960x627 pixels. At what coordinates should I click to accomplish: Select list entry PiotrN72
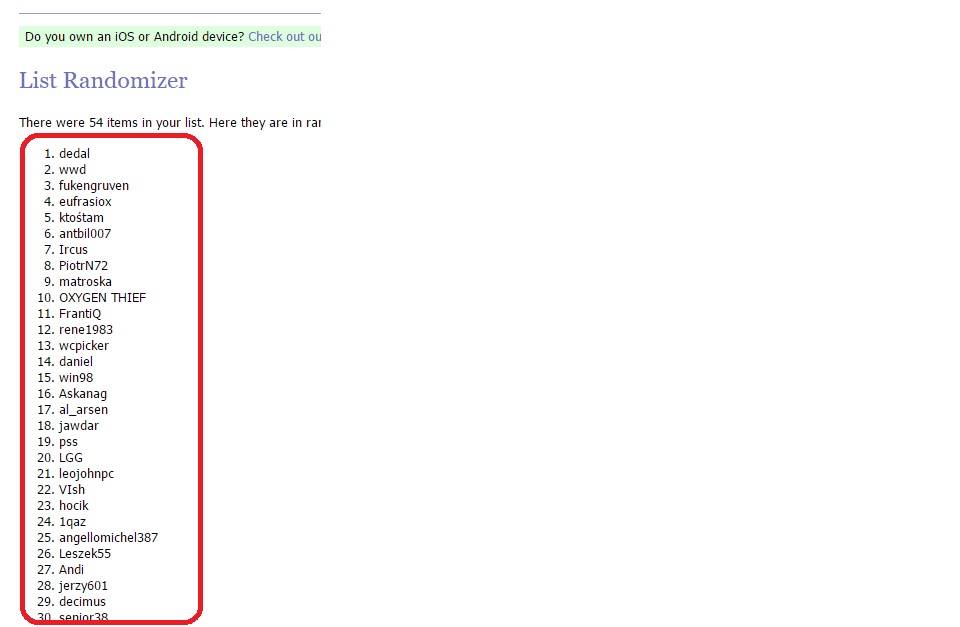83,266
